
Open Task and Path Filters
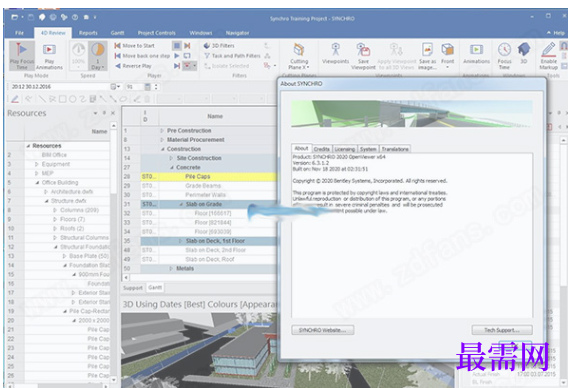(x=232, y=56)
